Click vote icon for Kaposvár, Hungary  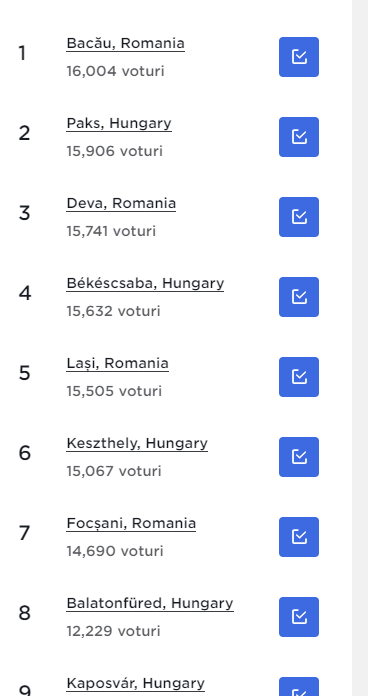(299, 687)
